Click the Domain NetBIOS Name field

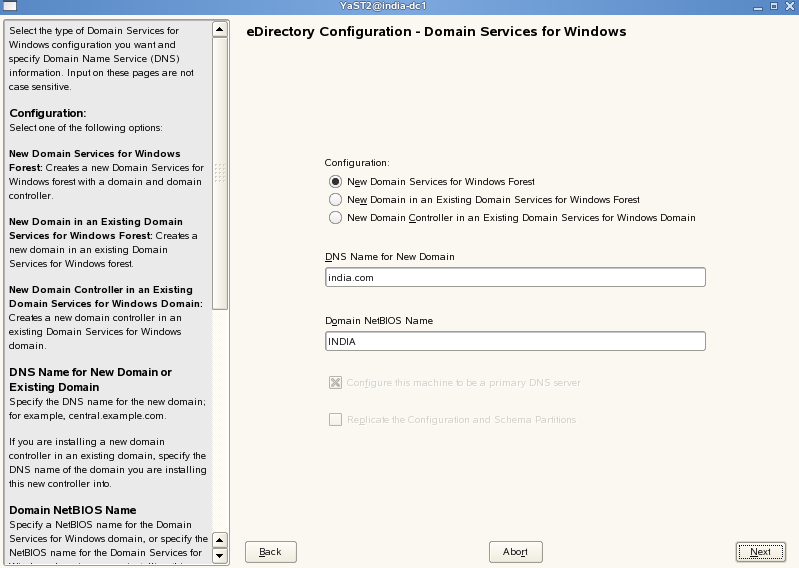515,342
